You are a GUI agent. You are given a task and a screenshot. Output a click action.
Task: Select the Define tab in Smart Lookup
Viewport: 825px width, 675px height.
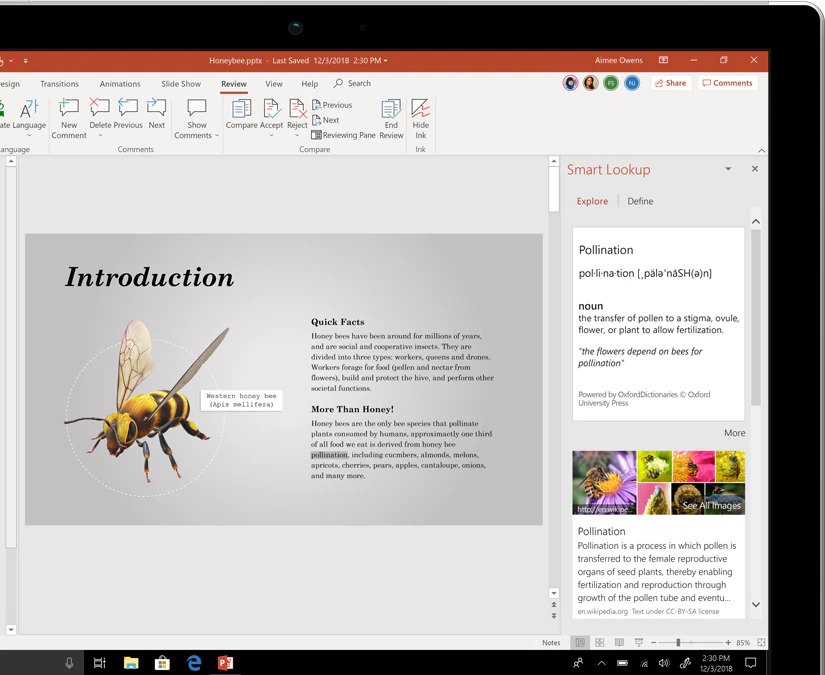click(x=640, y=201)
